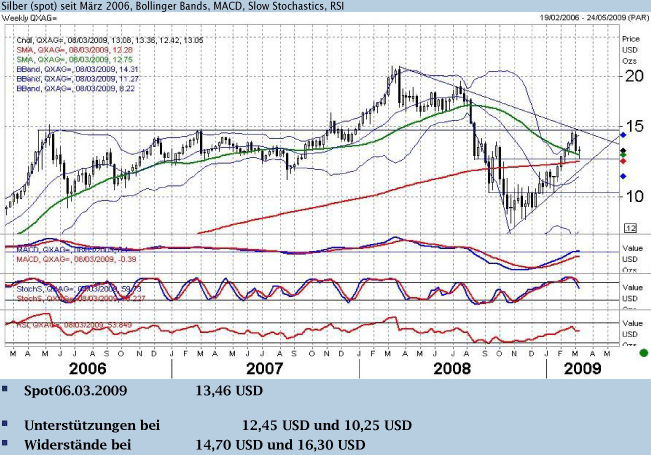Click the green diamond price marker

624,151
